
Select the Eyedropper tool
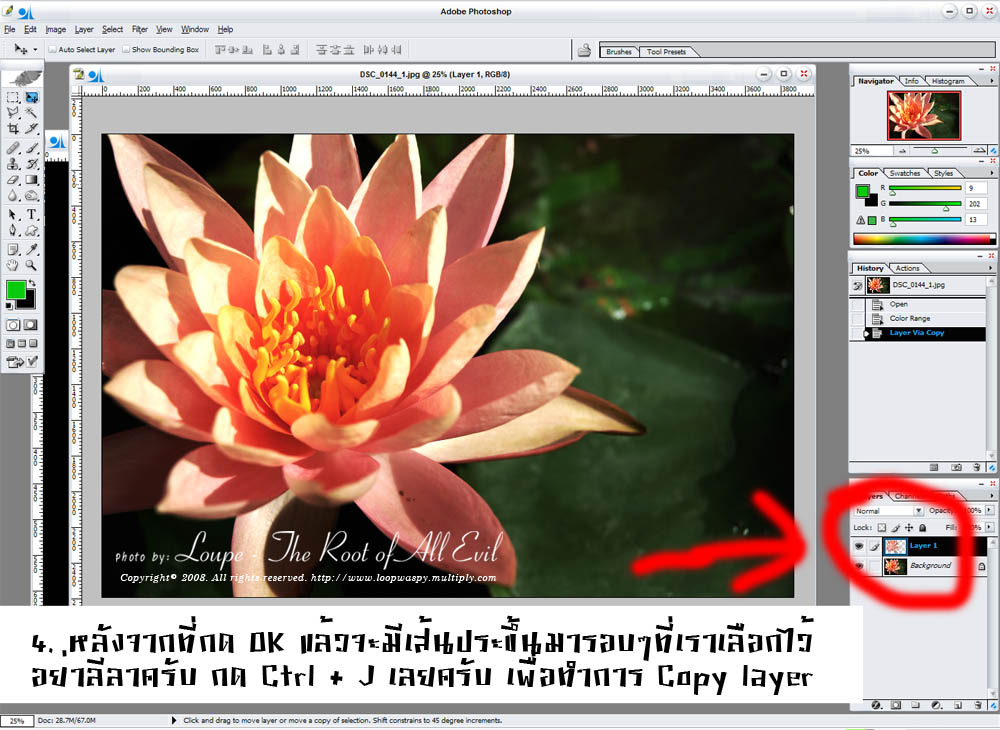[31, 249]
